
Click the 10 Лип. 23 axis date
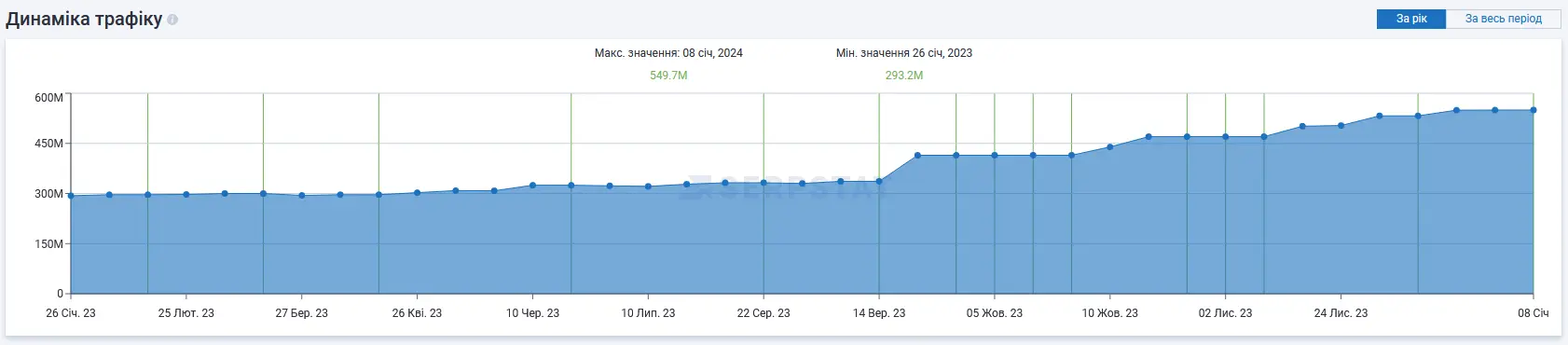coord(648,313)
